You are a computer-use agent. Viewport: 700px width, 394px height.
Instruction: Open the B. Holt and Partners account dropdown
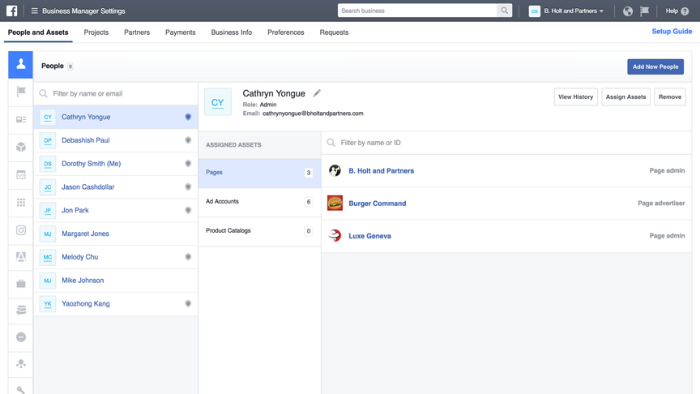pos(566,11)
